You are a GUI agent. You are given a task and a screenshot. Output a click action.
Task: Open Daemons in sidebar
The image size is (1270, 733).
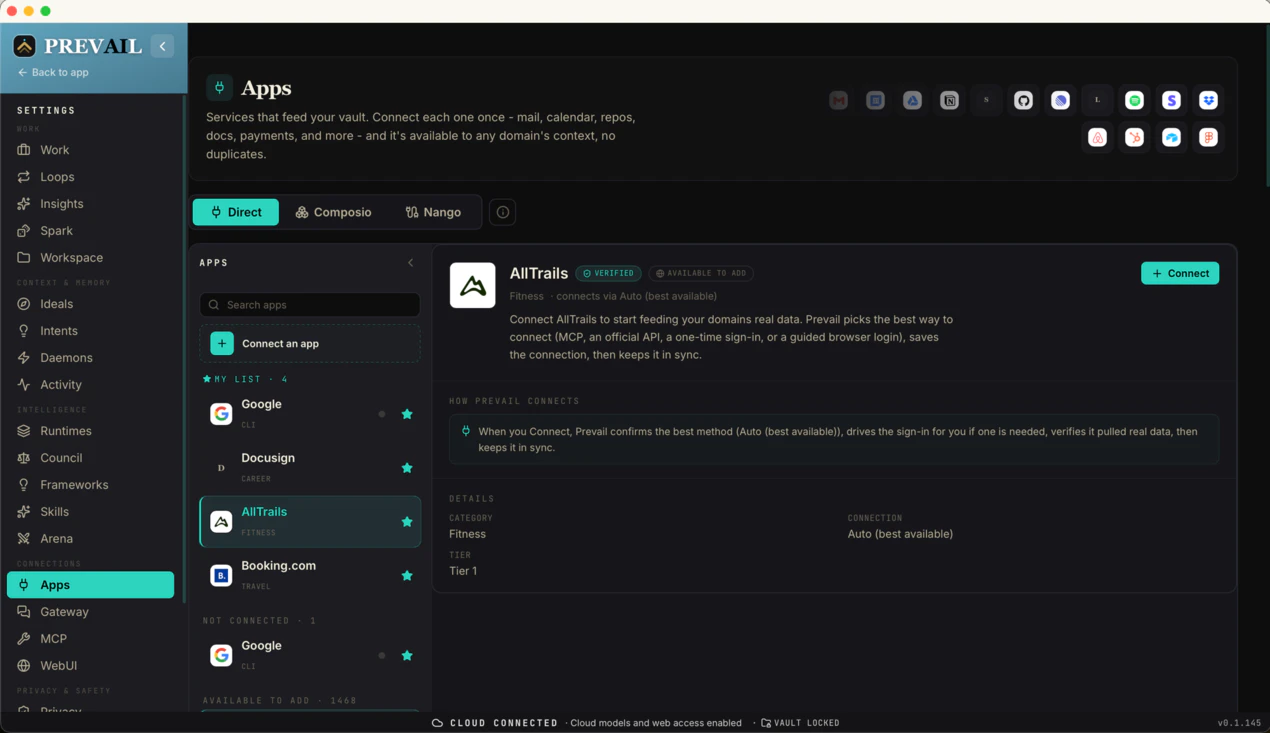tap(90, 358)
